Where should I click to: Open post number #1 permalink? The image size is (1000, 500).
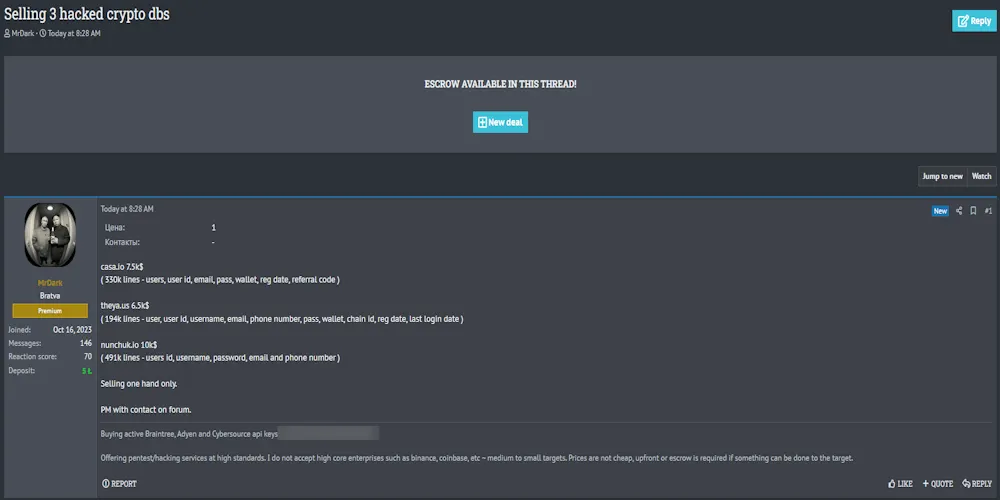click(x=988, y=210)
